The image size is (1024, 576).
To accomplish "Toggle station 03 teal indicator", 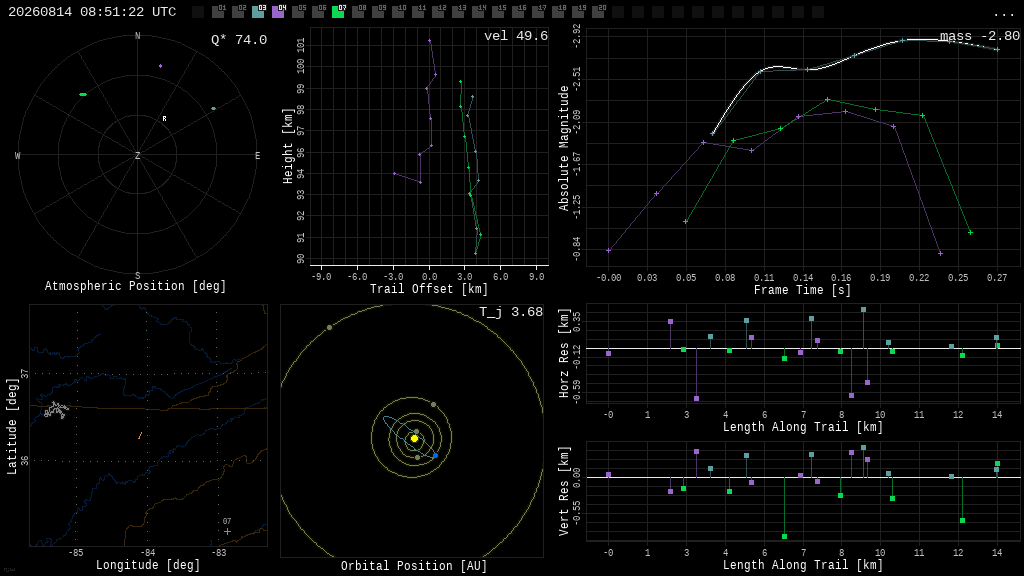I will (x=258, y=12).
